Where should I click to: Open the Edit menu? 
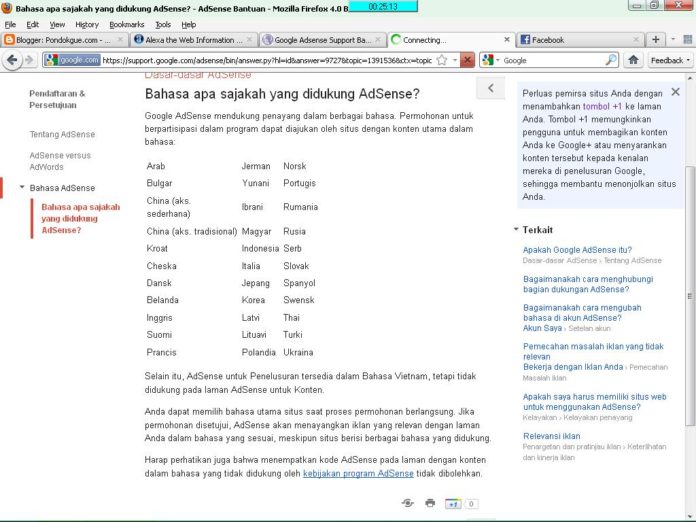[x=32, y=24]
